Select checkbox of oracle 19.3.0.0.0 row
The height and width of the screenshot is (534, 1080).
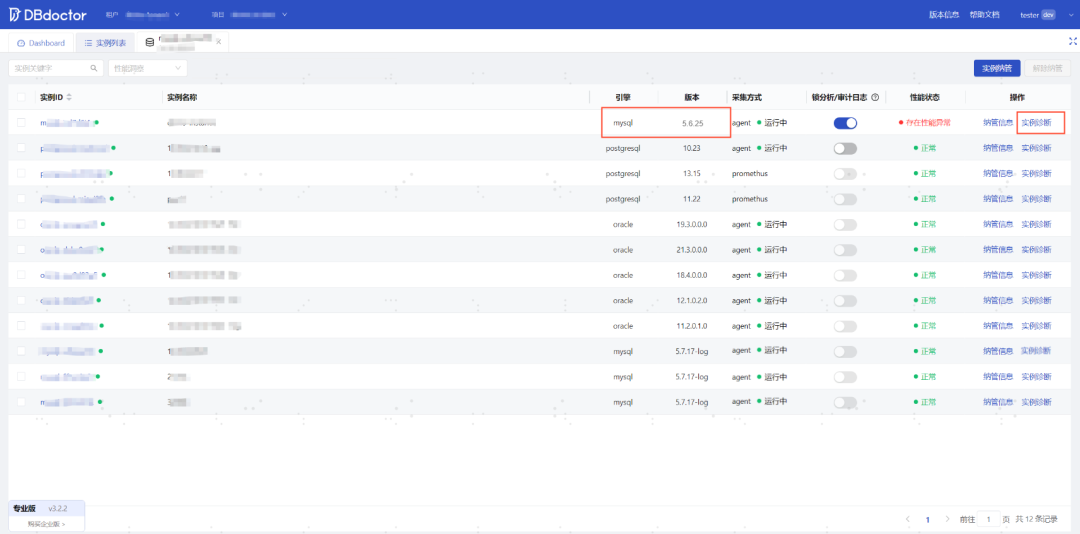(x=21, y=224)
